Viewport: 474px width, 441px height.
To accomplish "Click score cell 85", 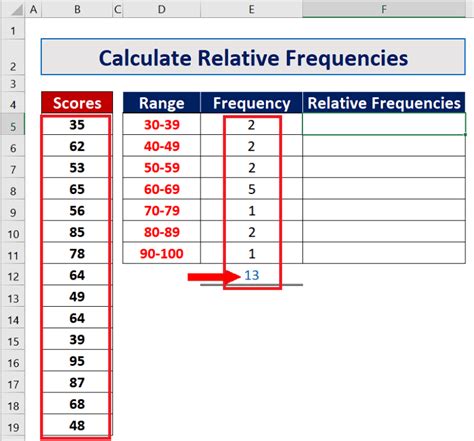I will [77, 232].
